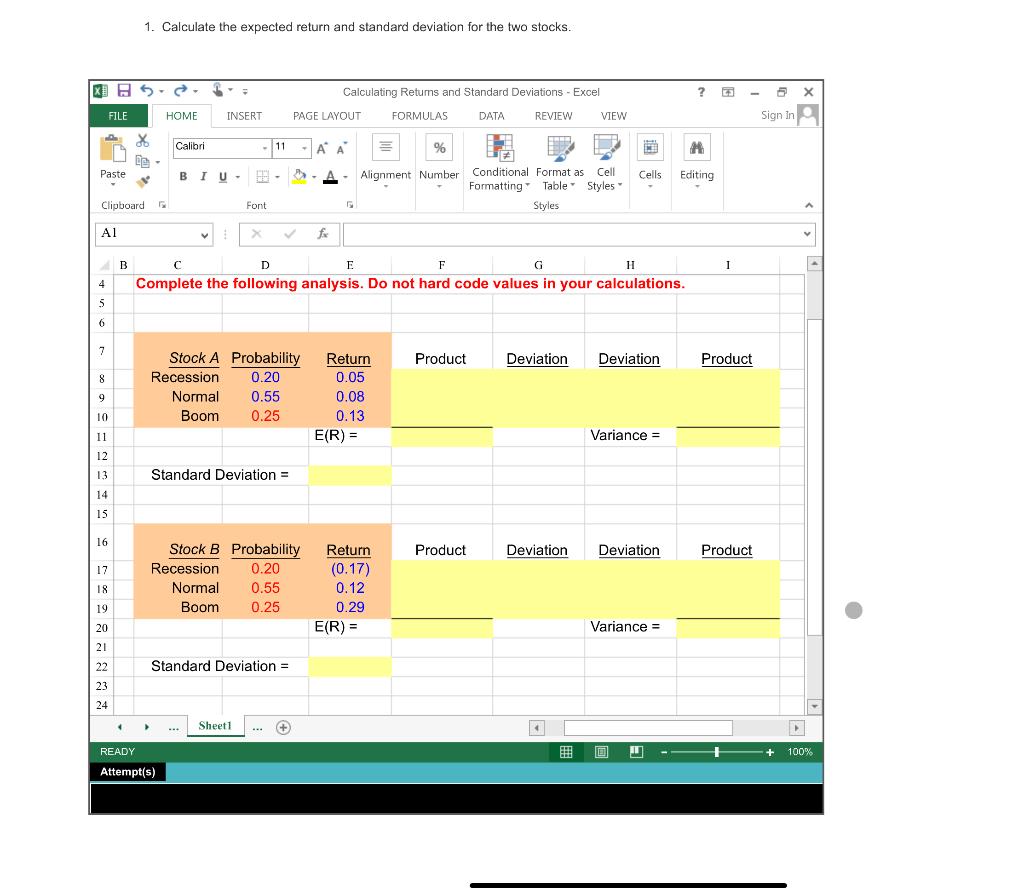Click the Insert Function fx button
The image size is (1024, 895).
click(323, 234)
